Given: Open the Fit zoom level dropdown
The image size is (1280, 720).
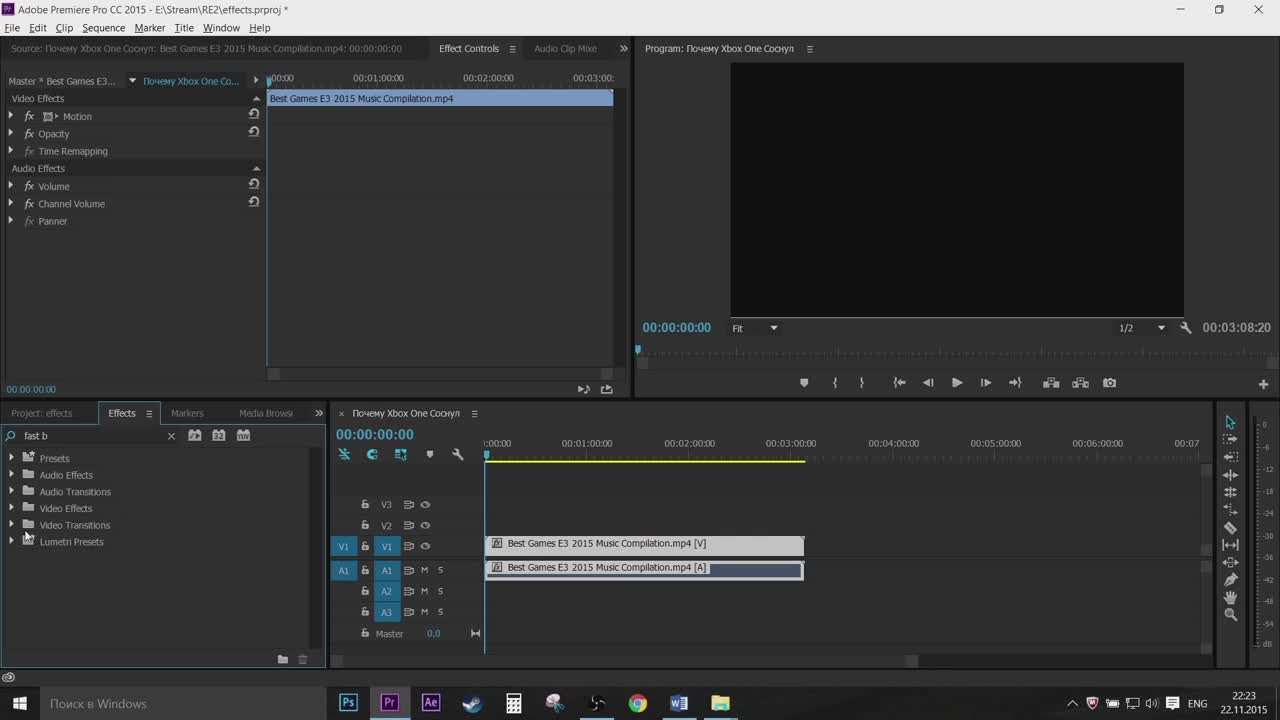Looking at the screenshot, I should coord(755,328).
